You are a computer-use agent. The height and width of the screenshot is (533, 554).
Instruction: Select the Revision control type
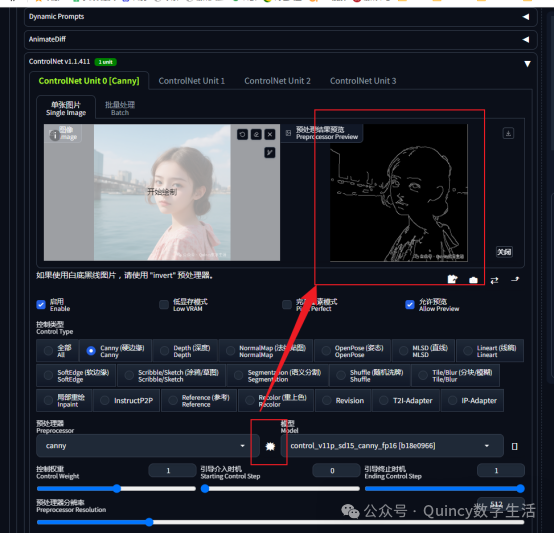343,401
